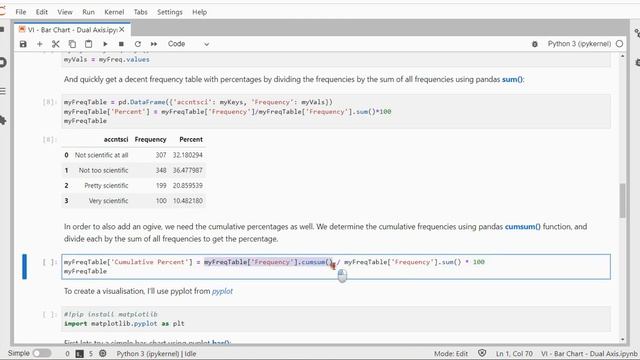
Task: Open the file browser sidebar icon
Action: (2, 29)
